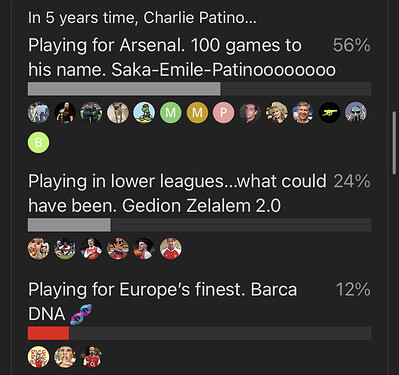Click the cartoon turtle avatar

[144, 113]
